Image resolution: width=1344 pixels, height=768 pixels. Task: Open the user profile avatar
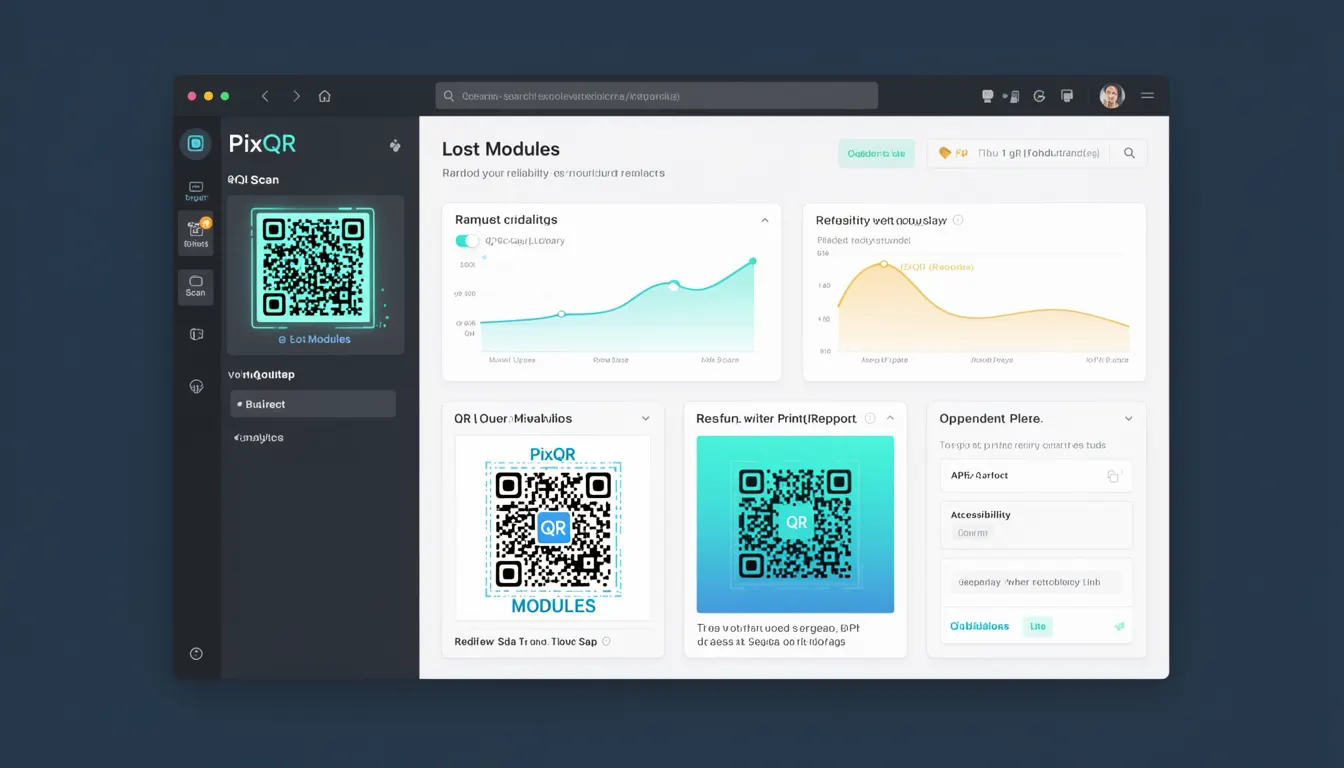1111,96
